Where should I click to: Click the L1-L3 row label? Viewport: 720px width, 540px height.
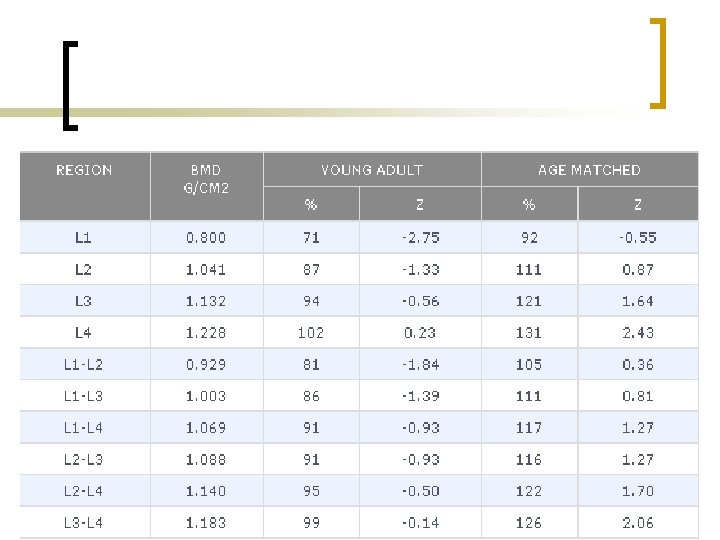tap(83, 396)
